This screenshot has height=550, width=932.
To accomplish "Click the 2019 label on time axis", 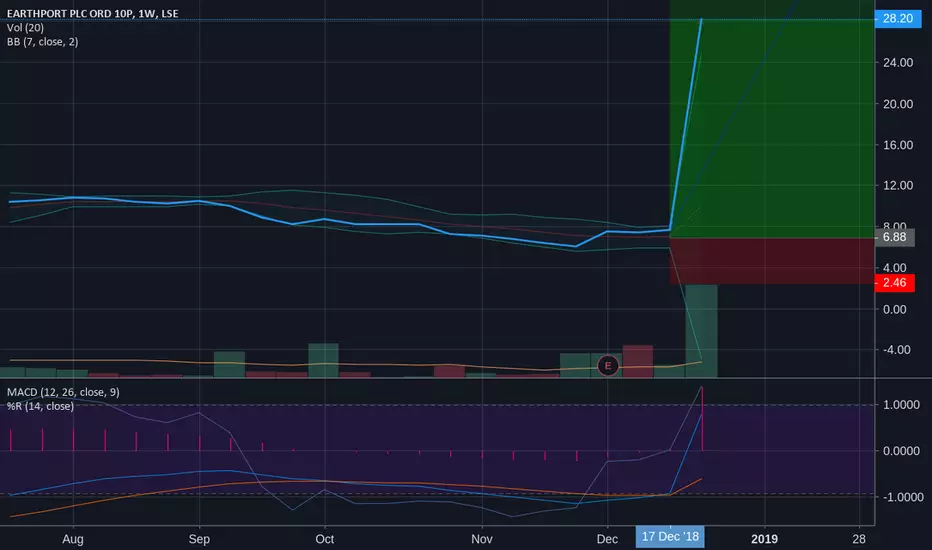I will [x=764, y=539].
